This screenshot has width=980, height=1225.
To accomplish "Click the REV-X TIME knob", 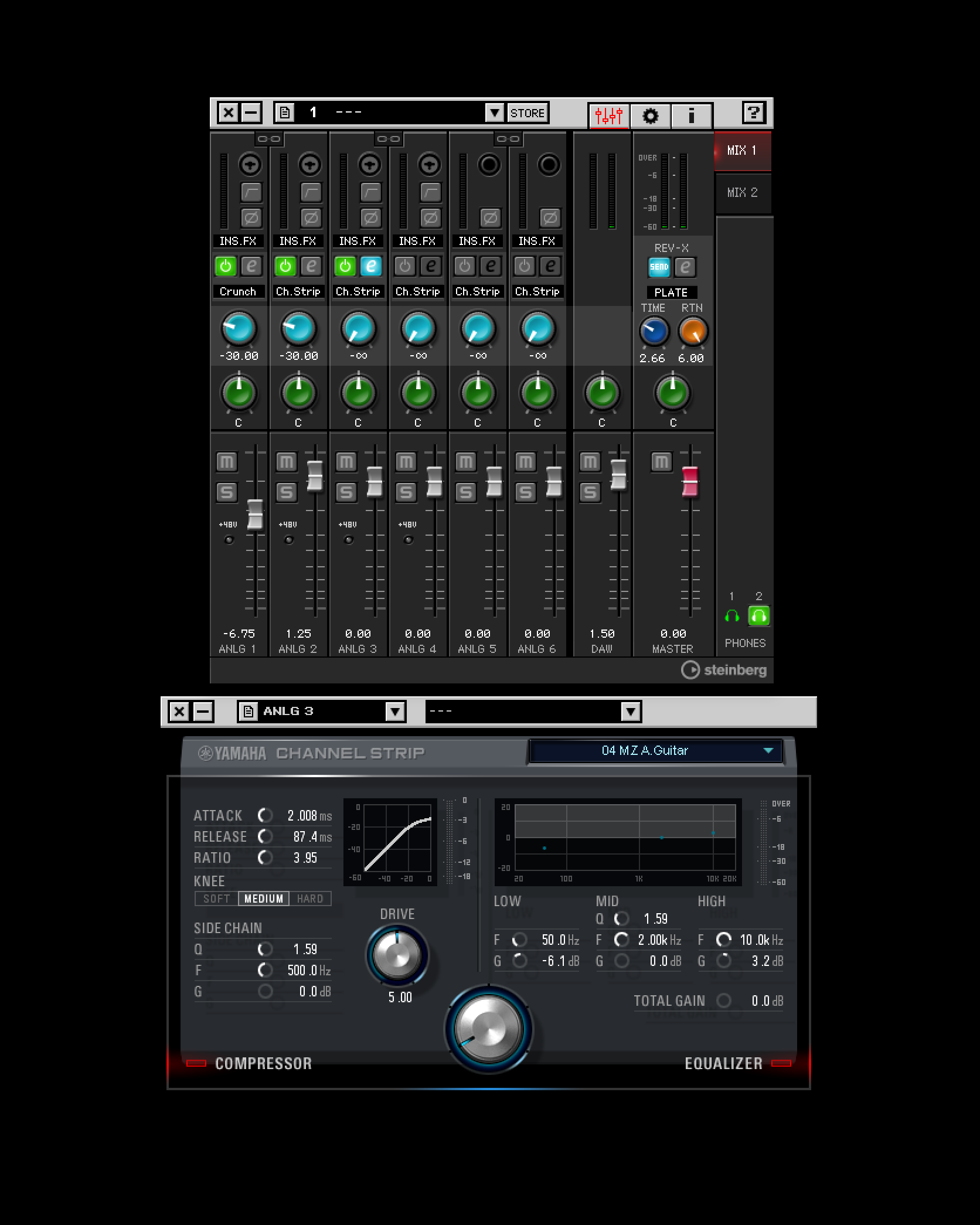I will pyautogui.click(x=654, y=331).
